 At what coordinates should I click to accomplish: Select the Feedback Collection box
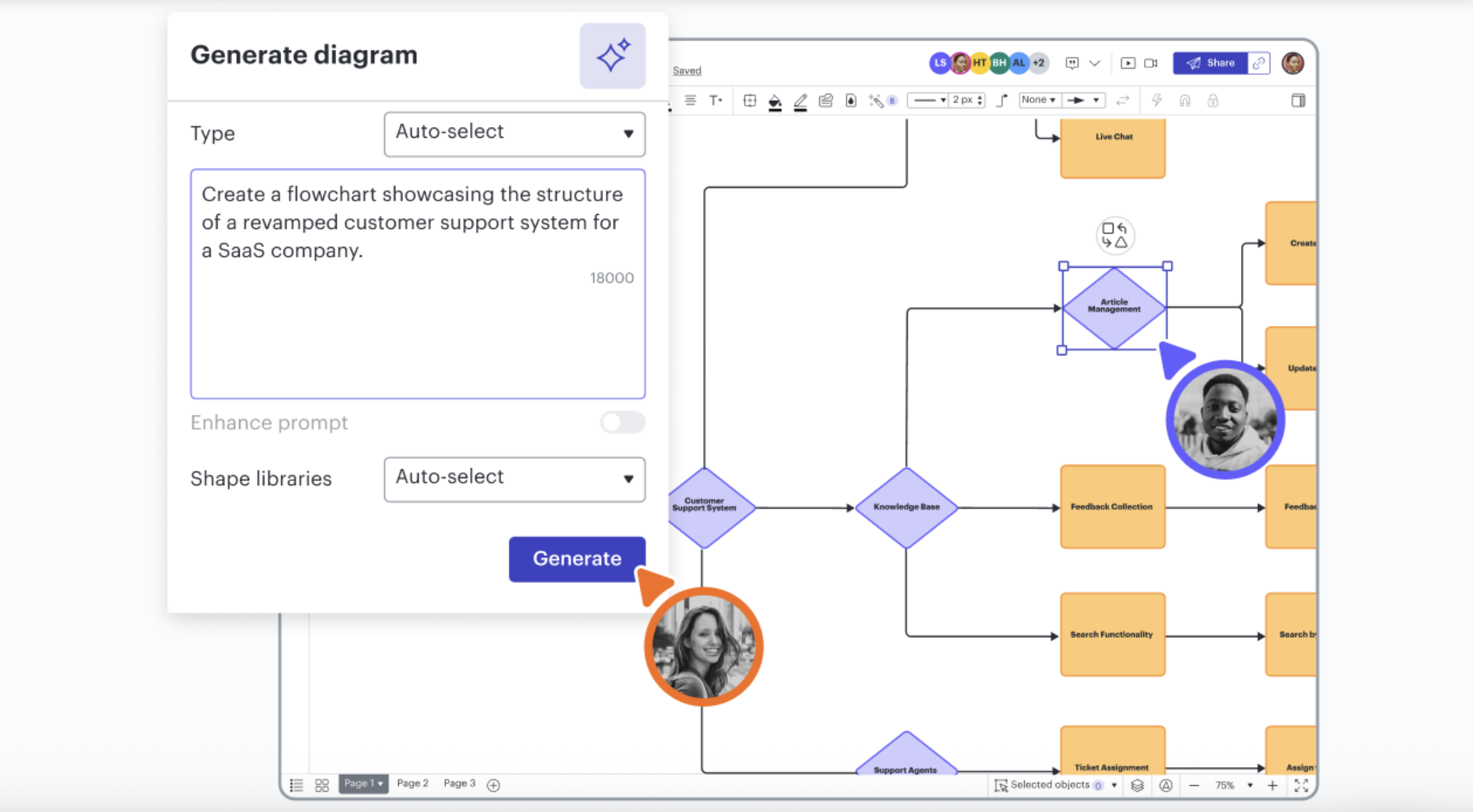pyautogui.click(x=1113, y=507)
